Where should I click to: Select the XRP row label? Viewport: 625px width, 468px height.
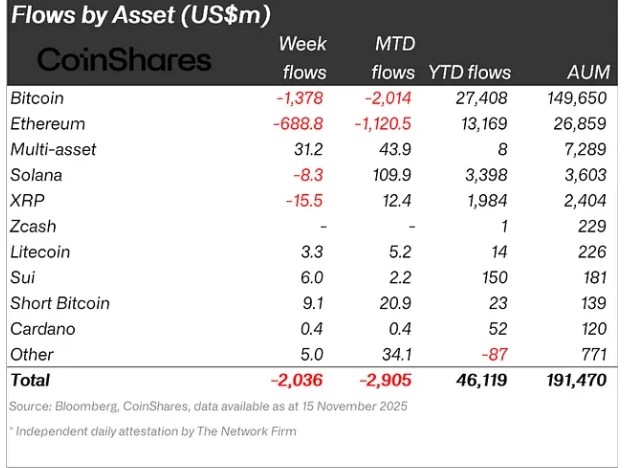[26, 201]
